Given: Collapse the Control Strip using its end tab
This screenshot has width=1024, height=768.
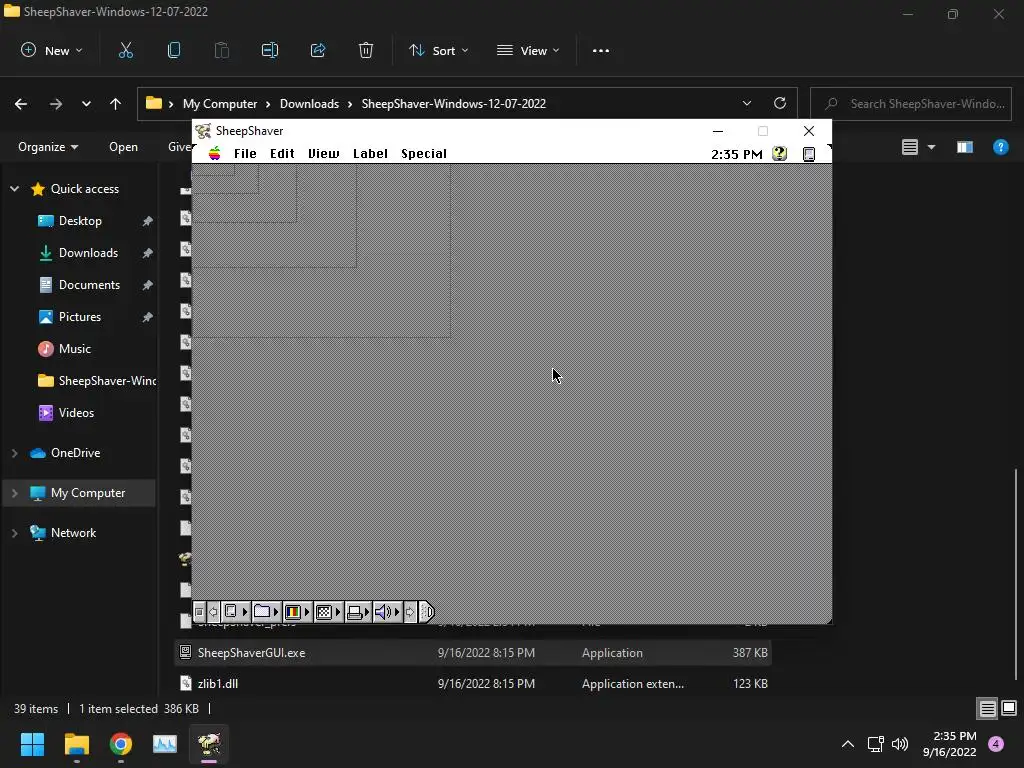Looking at the screenshot, I should [x=426, y=612].
